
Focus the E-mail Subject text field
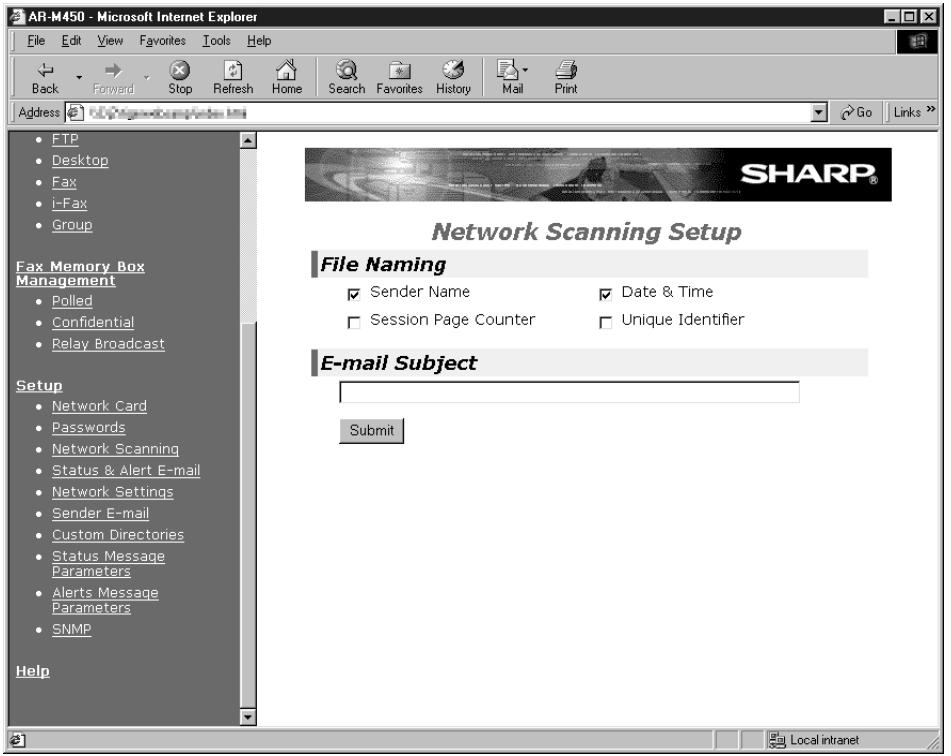[569, 392]
